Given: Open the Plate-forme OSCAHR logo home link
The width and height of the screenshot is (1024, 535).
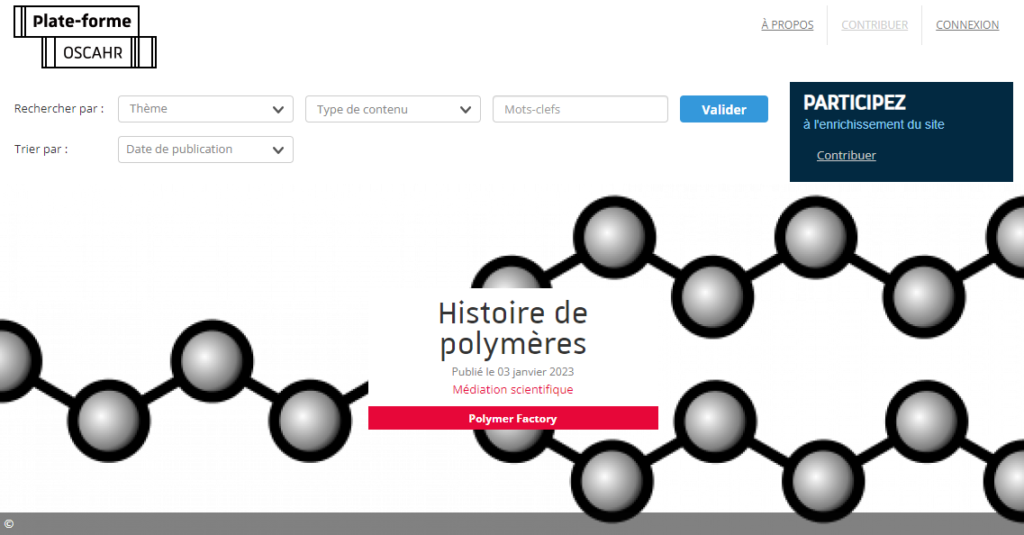Looking at the screenshot, I should [85, 37].
